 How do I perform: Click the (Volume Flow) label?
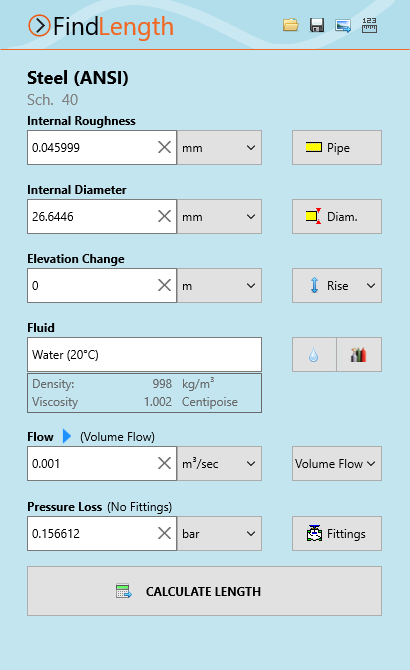(117, 437)
